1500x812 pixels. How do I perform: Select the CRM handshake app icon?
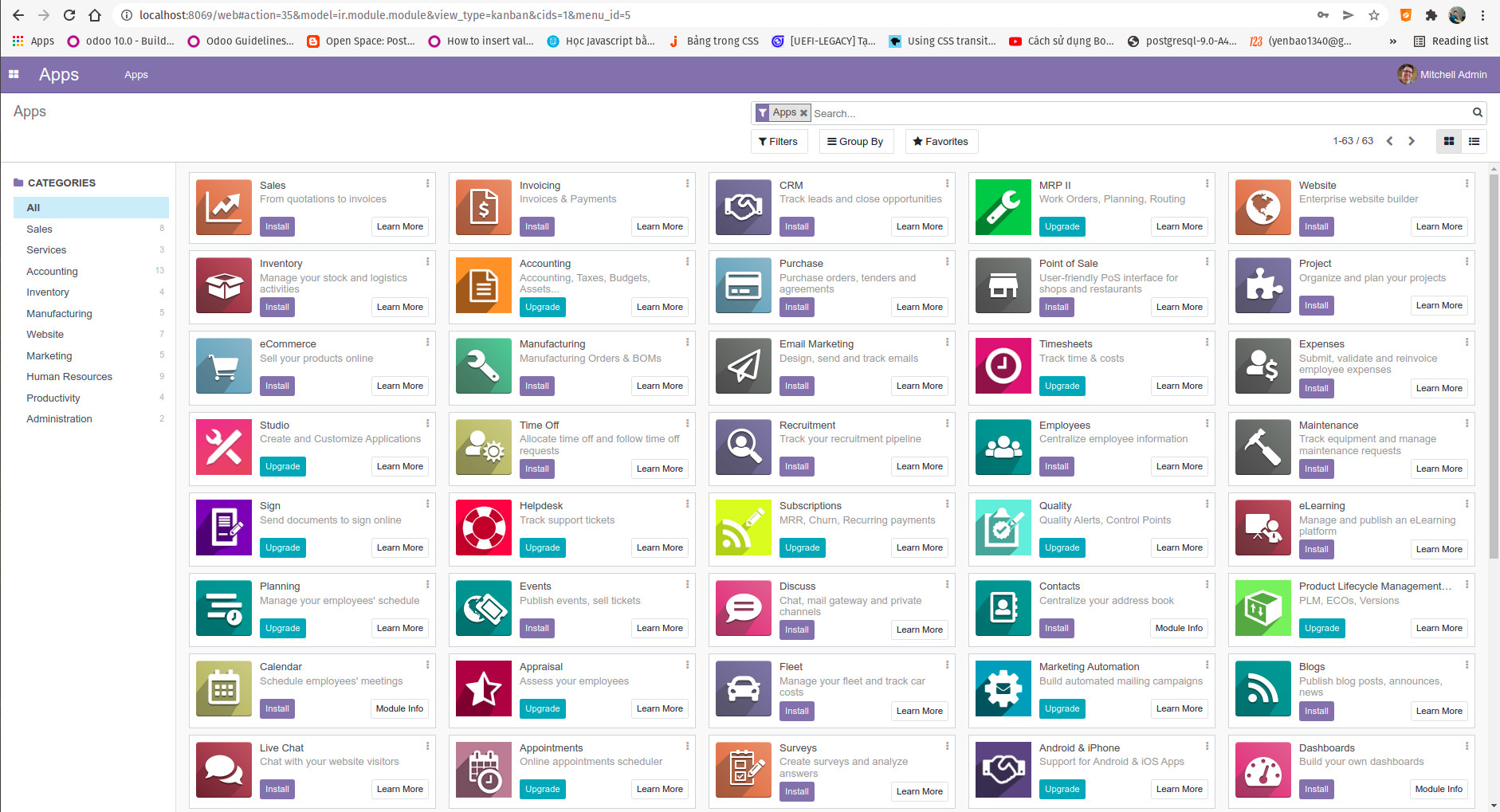click(742, 207)
